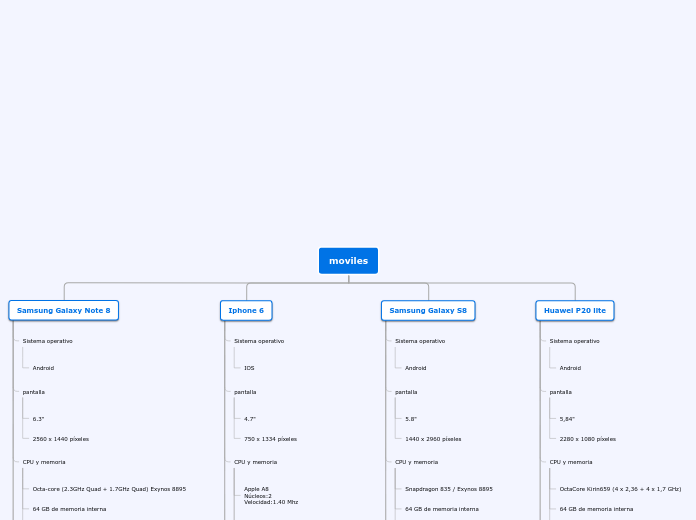696x520 pixels.
Task: Select the Samsung Galaxy S8 node
Action: (428, 310)
